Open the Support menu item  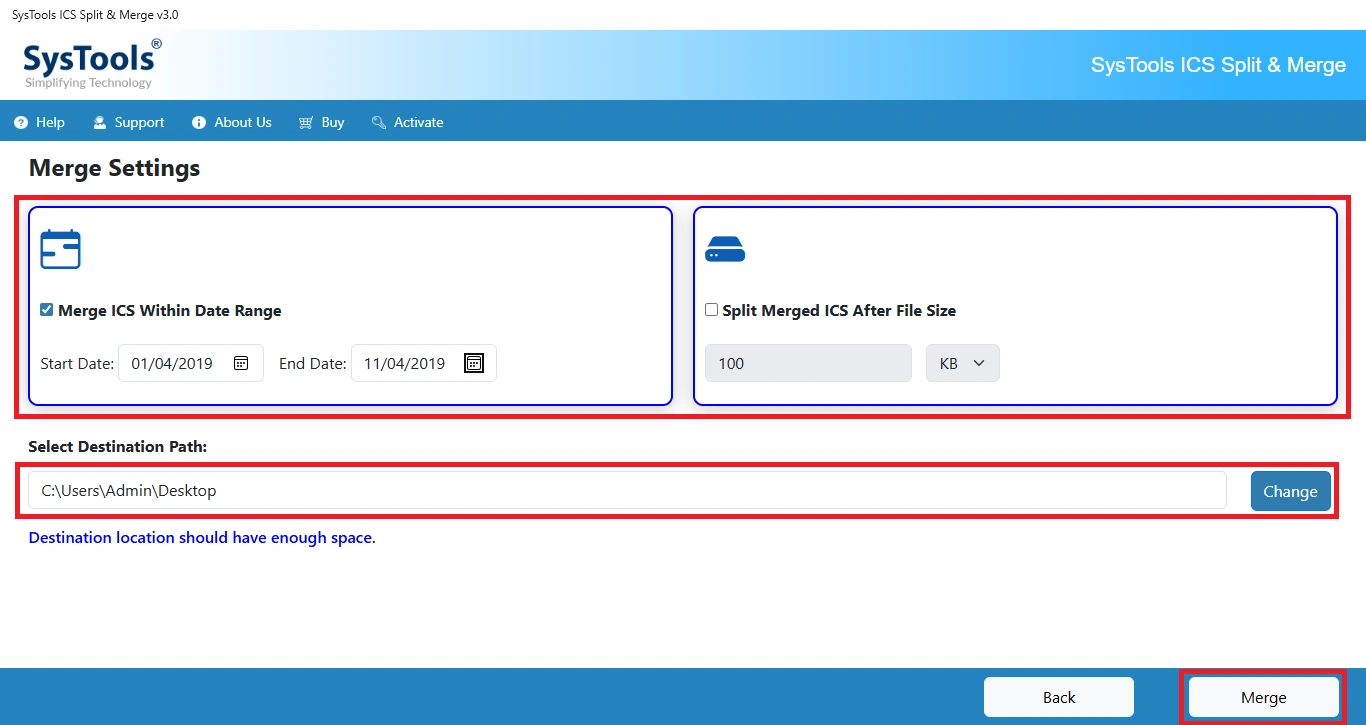(129, 122)
